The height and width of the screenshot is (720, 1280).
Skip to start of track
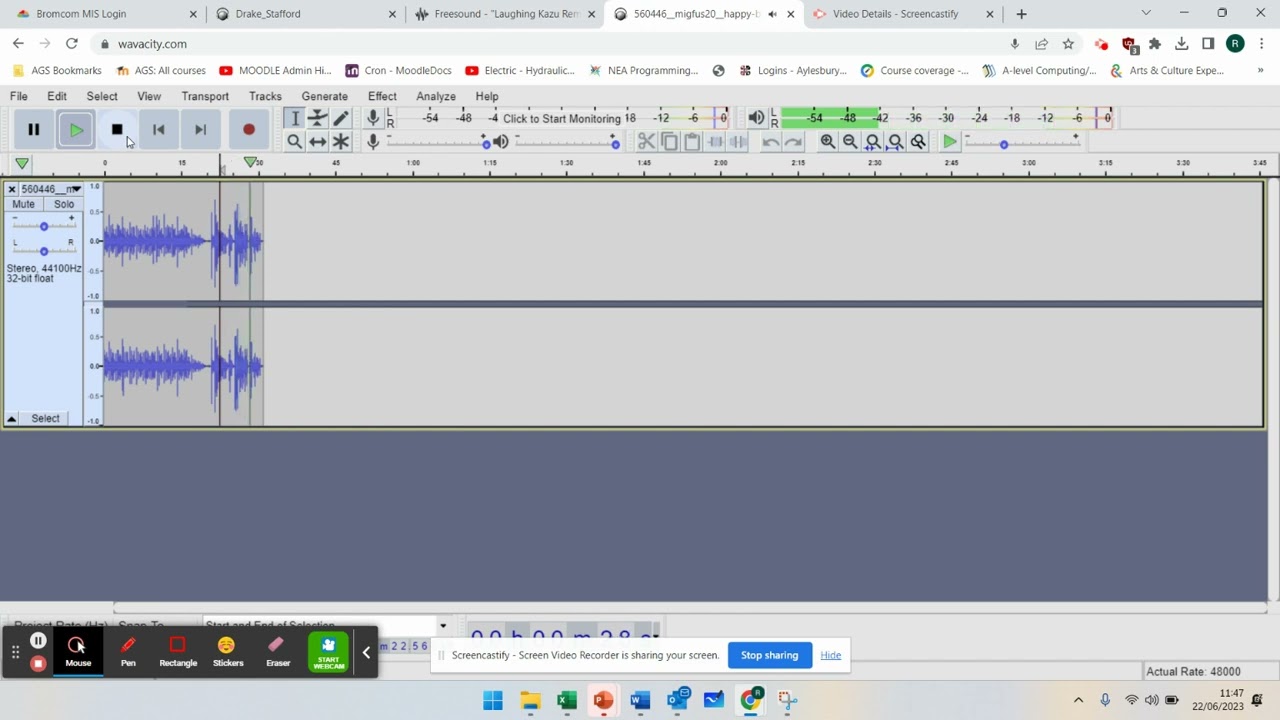coord(158,129)
